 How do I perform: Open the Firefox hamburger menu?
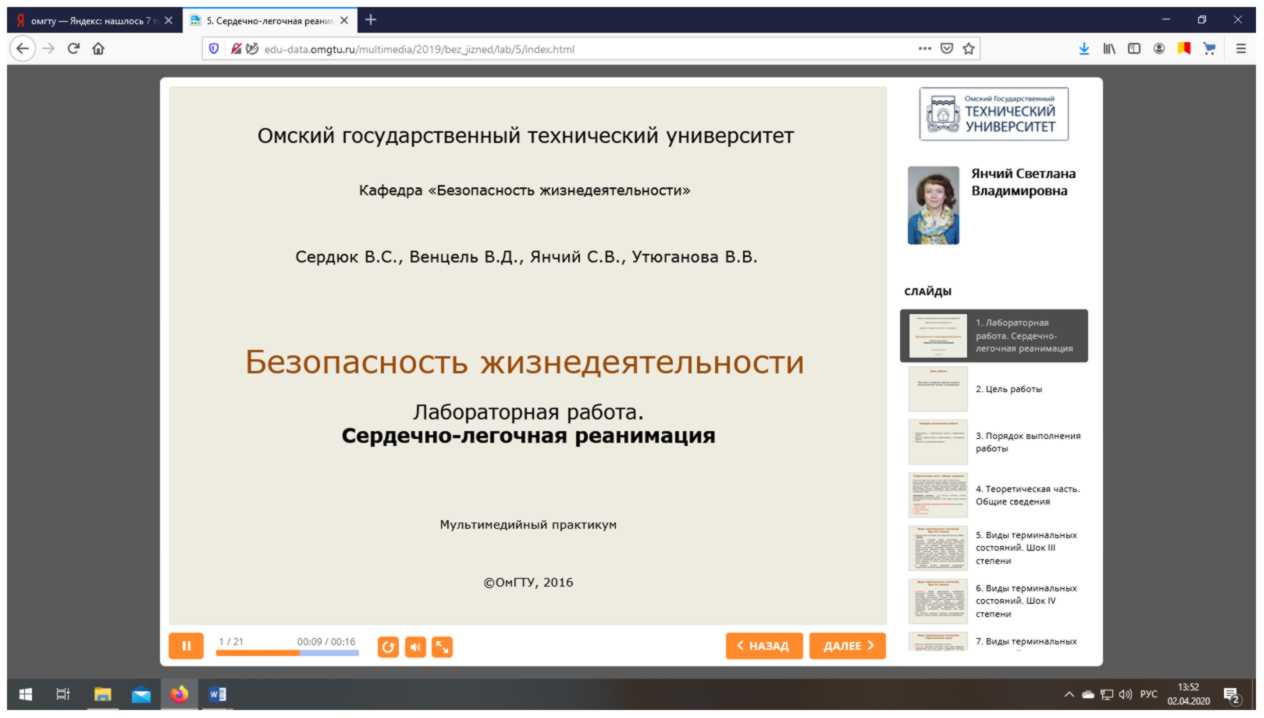point(1241,48)
